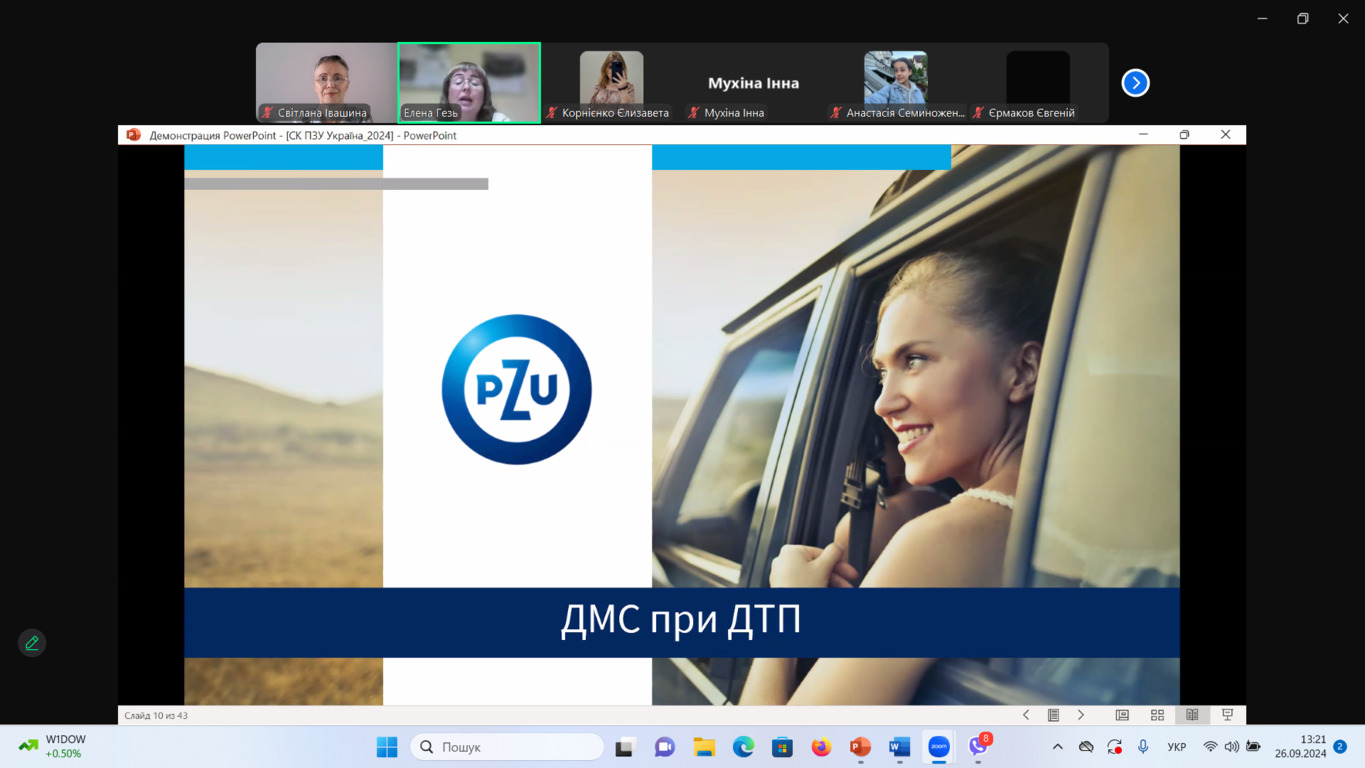The height and width of the screenshot is (768, 1365).
Task: Open notification center badge showing 2
Action: pyautogui.click(x=1340, y=747)
